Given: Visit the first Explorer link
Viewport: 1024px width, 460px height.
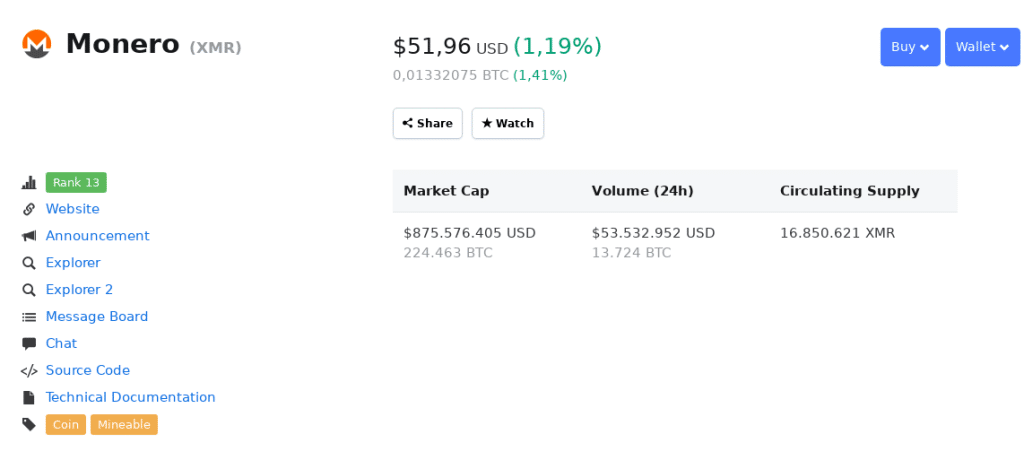Looking at the screenshot, I should coord(73,263).
